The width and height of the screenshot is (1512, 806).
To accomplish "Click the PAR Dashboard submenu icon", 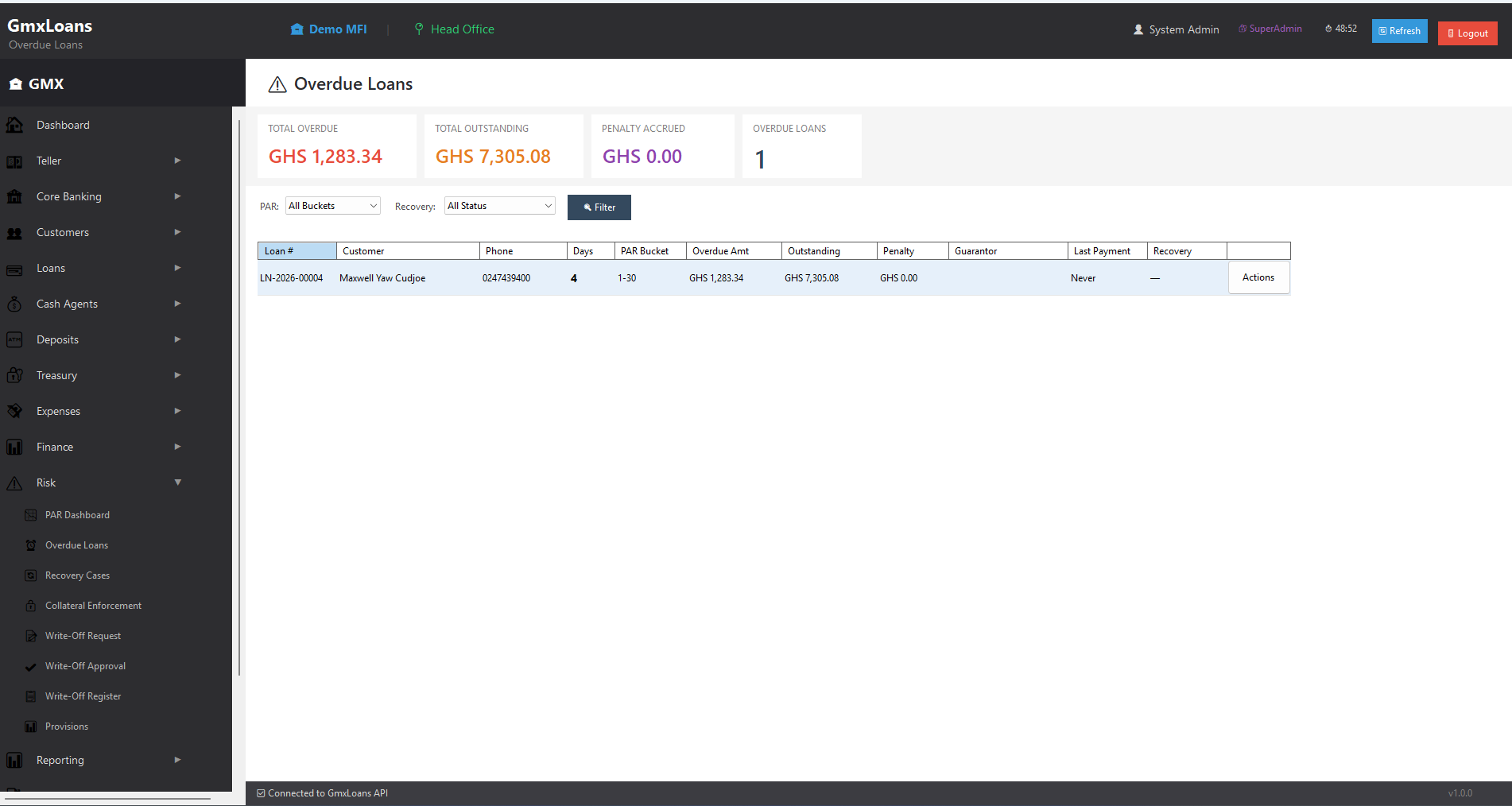I will click(31, 515).
